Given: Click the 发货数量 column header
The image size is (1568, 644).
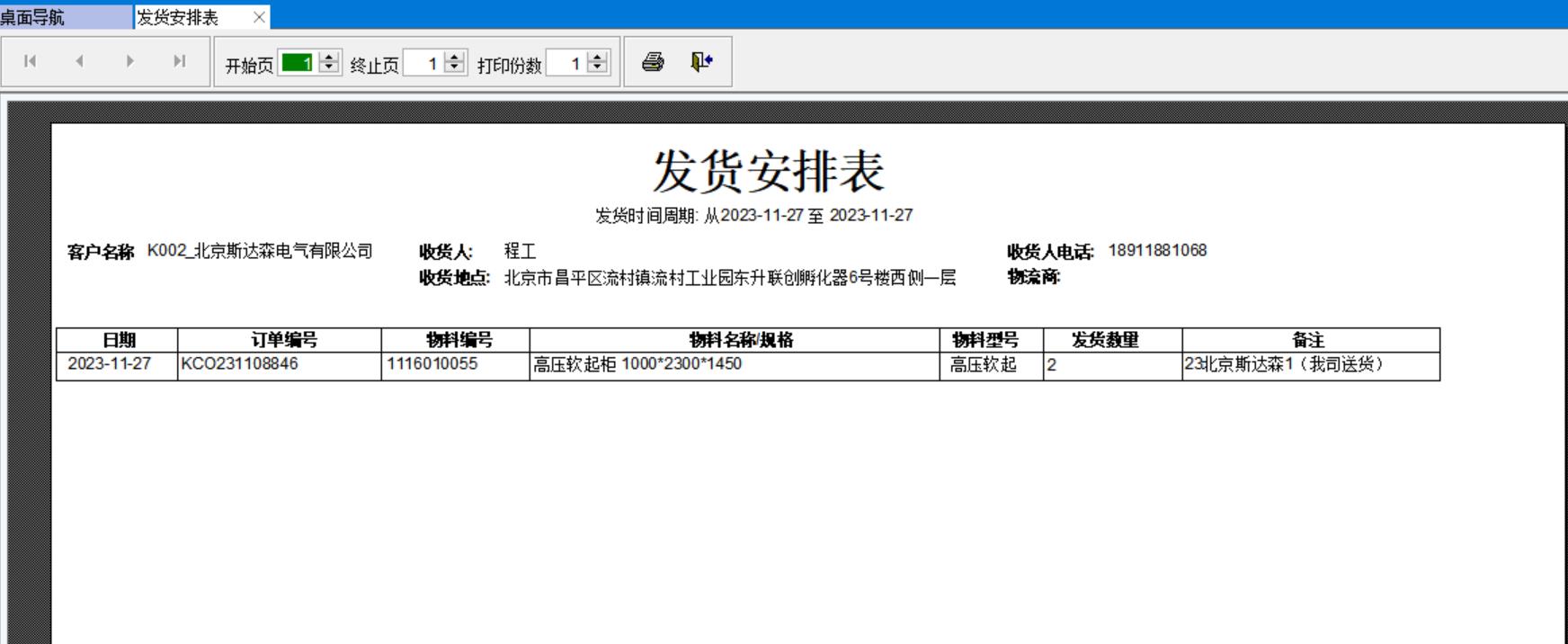Looking at the screenshot, I should [x=1105, y=340].
